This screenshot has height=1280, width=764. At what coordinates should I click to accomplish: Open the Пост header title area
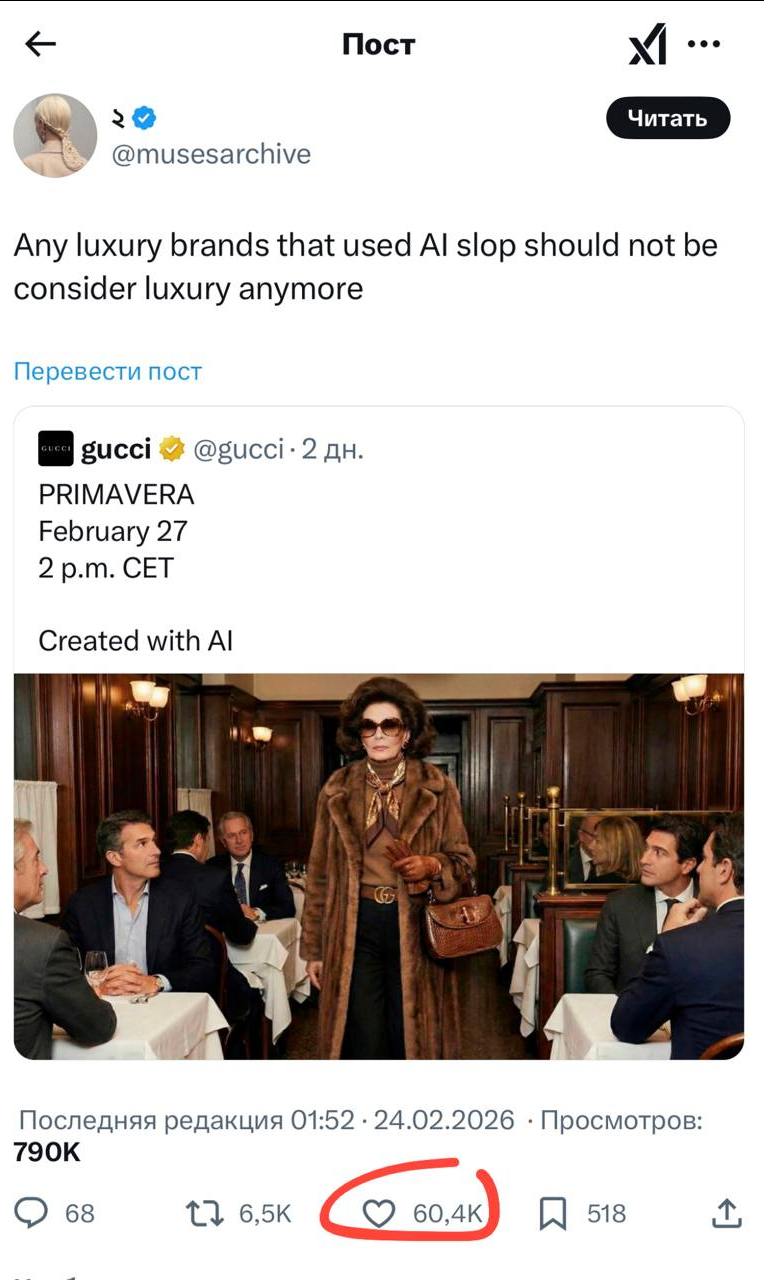coord(378,43)
